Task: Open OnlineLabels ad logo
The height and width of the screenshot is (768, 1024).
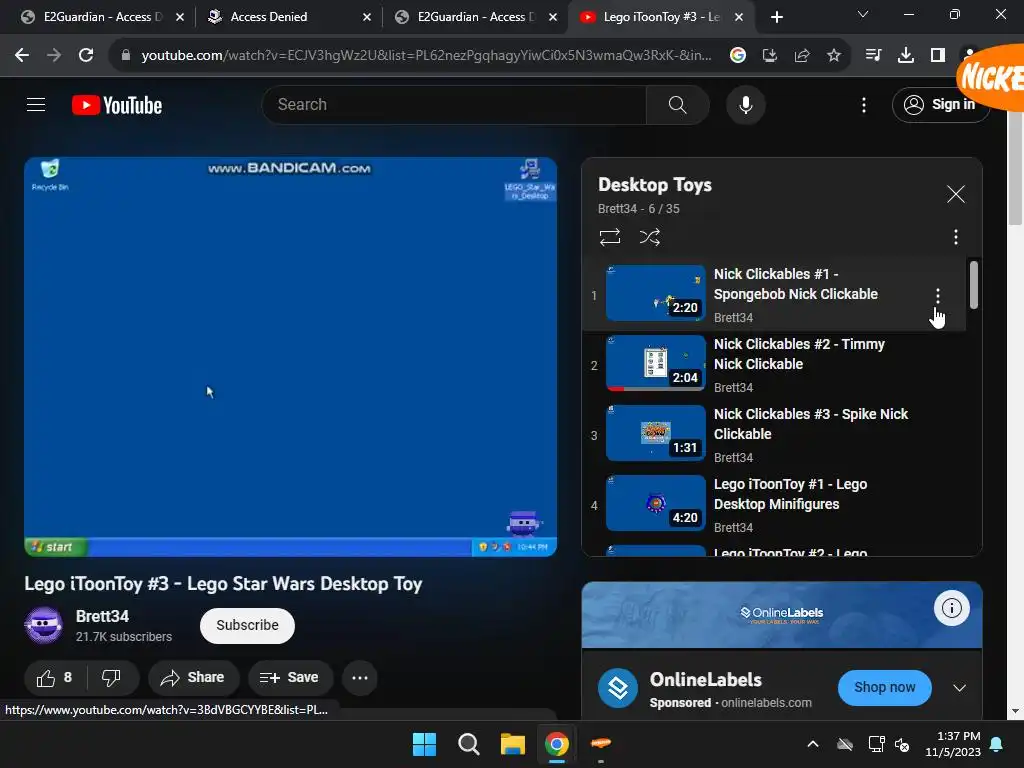Action: click(x=618, y=688)
